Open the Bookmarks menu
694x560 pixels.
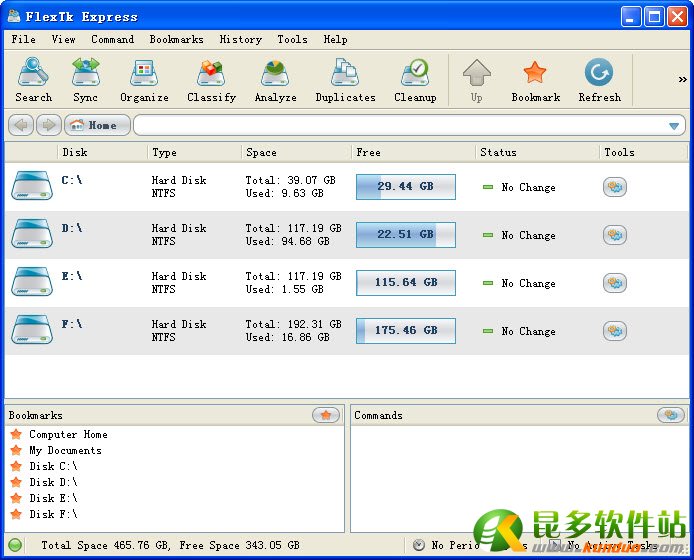[x=176, y=39]
